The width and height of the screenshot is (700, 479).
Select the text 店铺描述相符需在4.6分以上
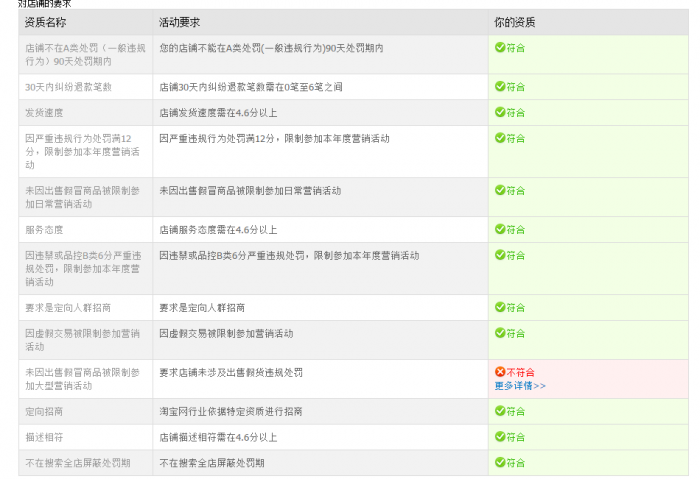[x=218, y=437]
